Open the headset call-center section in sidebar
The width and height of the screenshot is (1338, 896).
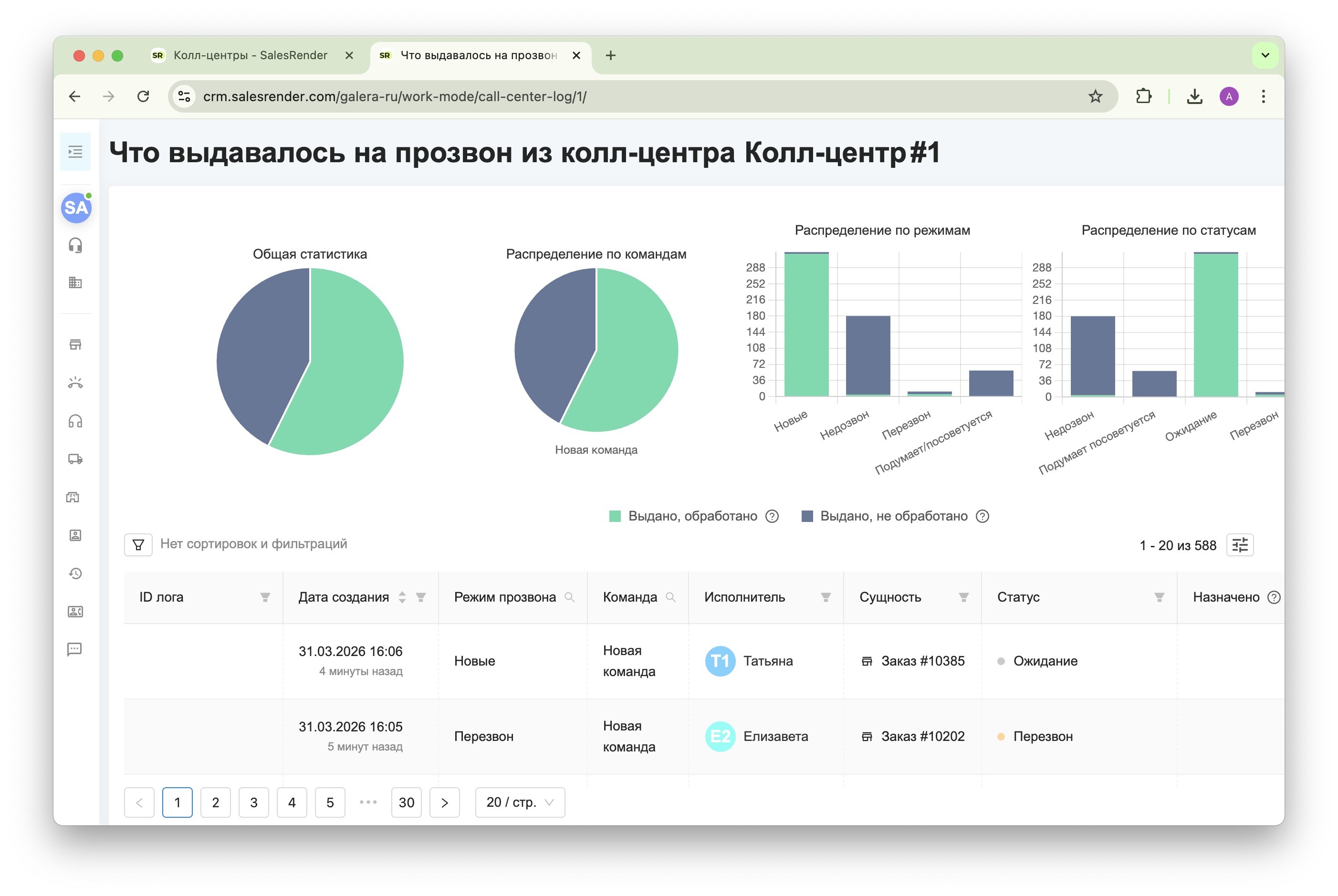click(75, 245)
